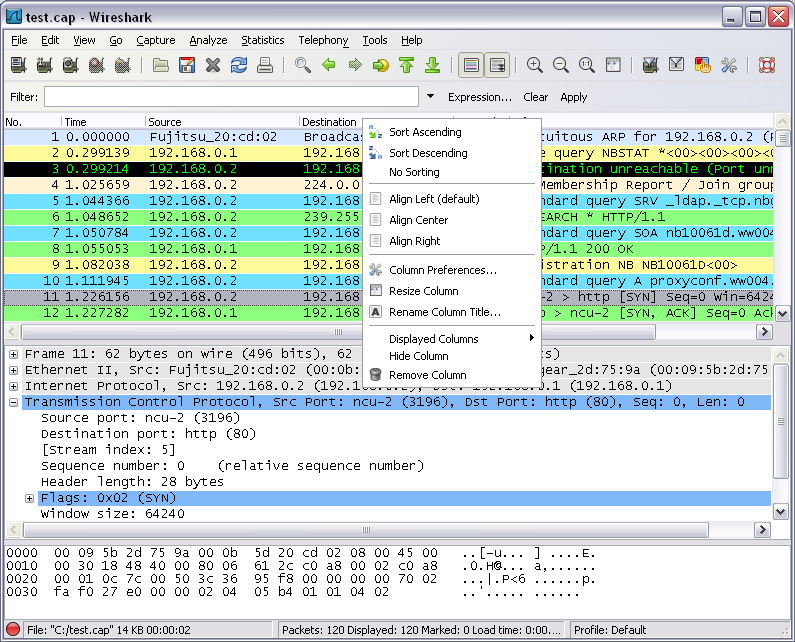
Task: Collapse the Transmission Control Protocol tree node
Action: (x=13, y=402)
